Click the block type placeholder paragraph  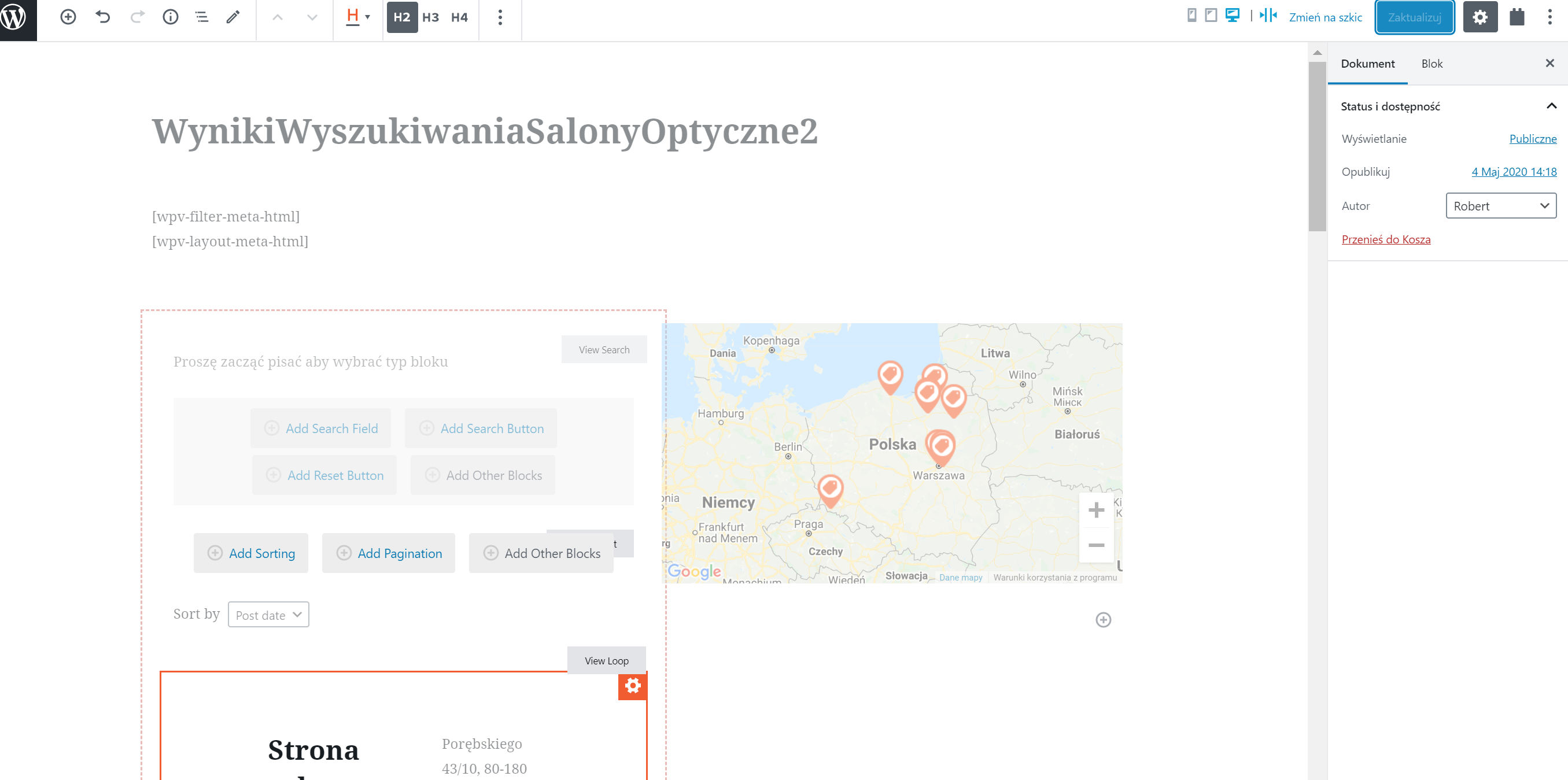(x=311, y=361)
